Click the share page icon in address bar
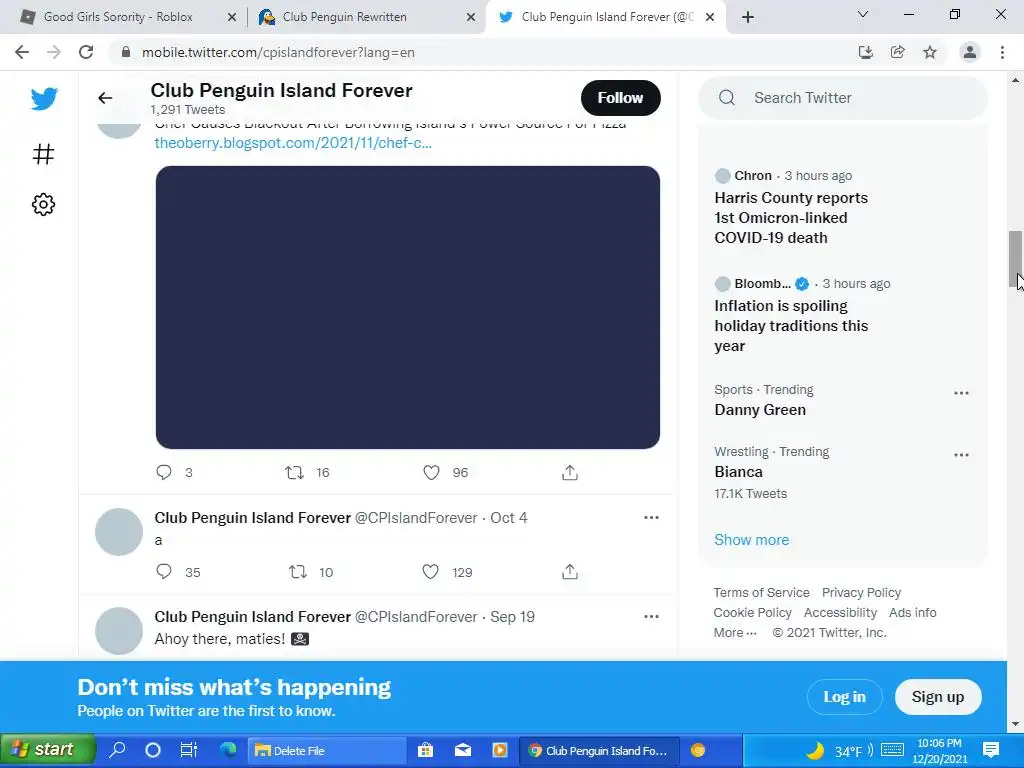1024x768 pixels. click(x=898, y=52)
